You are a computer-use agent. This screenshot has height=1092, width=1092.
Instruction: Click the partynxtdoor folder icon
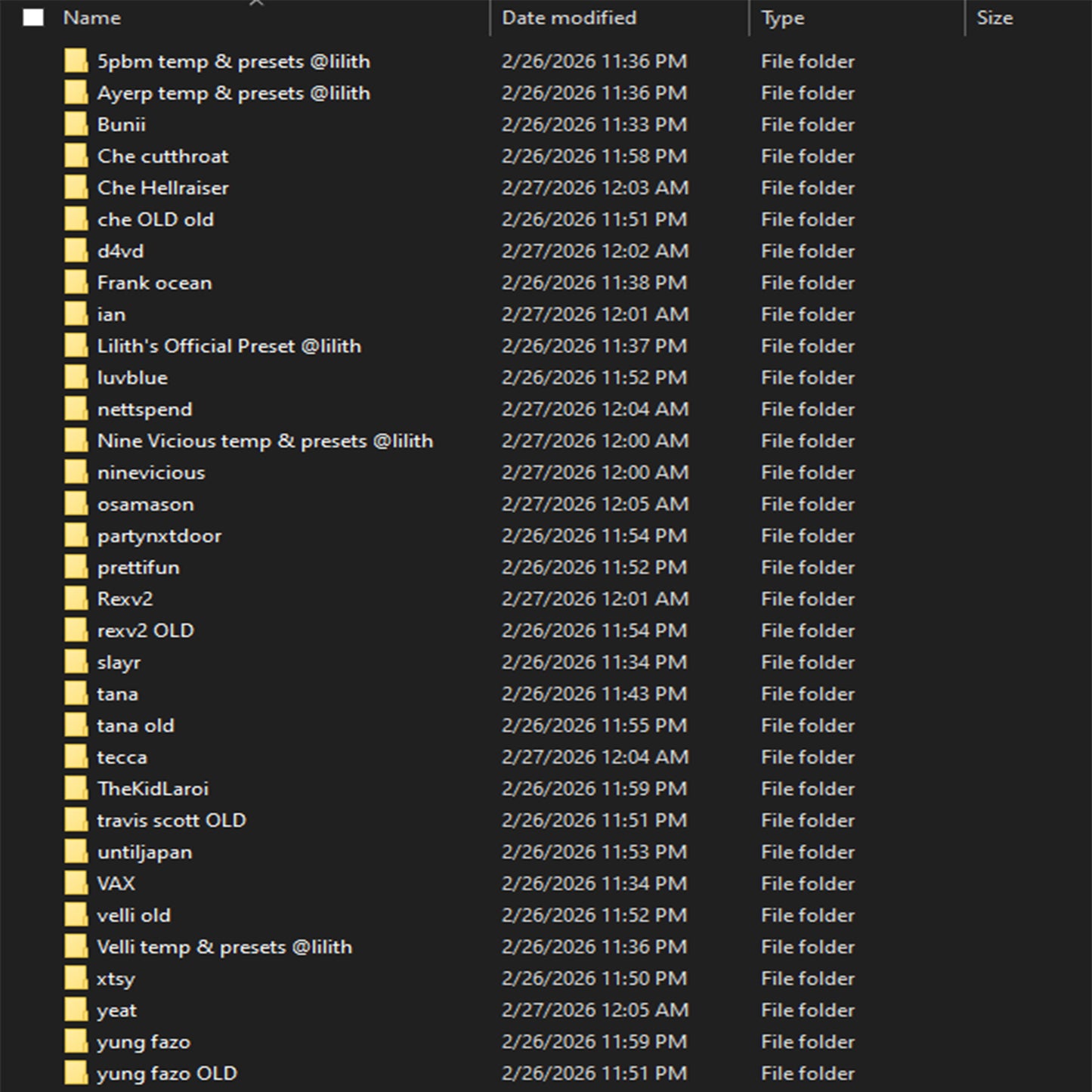tap(76, 536)
